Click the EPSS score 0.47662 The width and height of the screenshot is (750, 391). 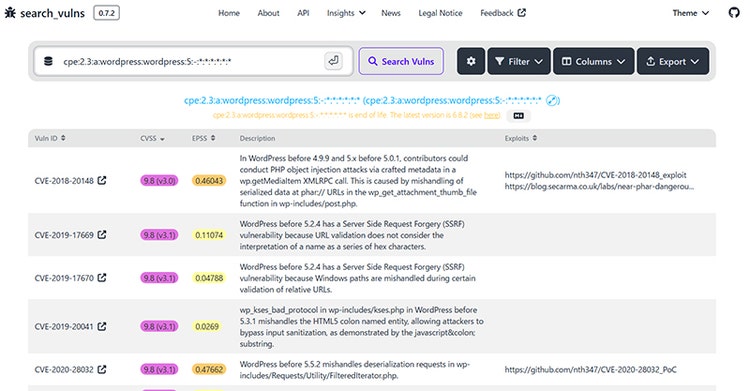click(209, 369)
